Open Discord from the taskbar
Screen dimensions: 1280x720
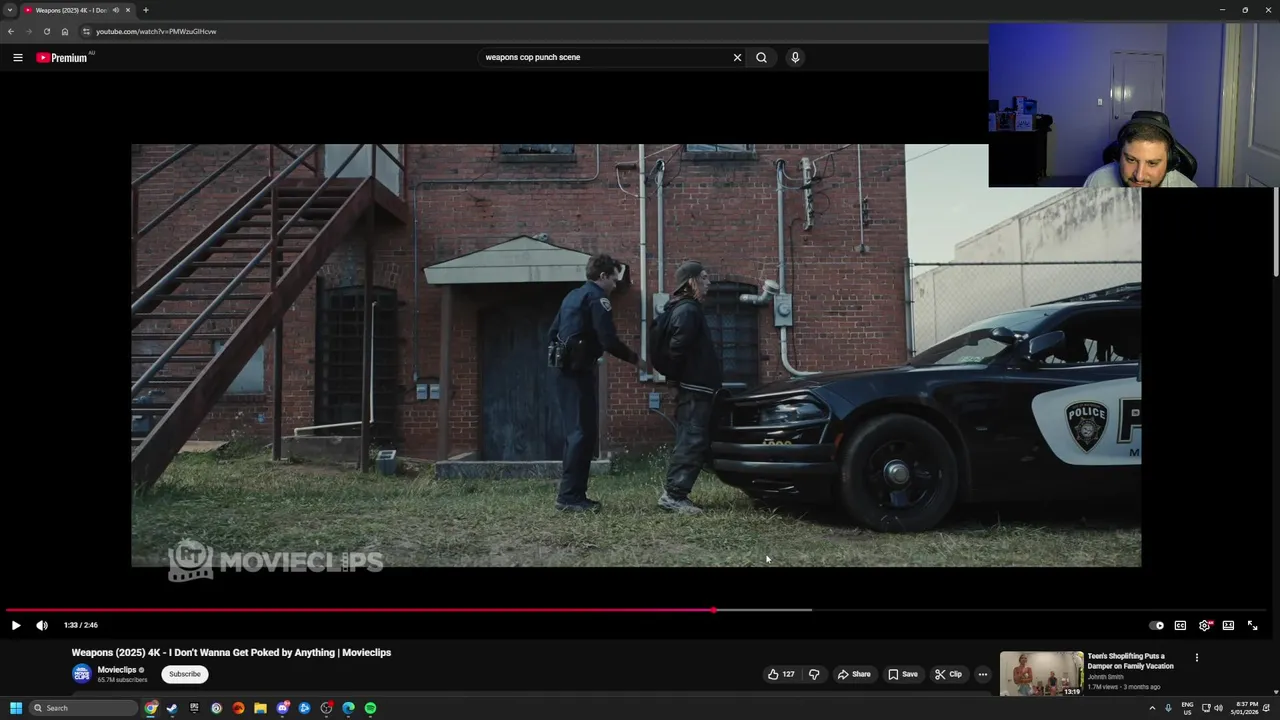click(282, 708)
